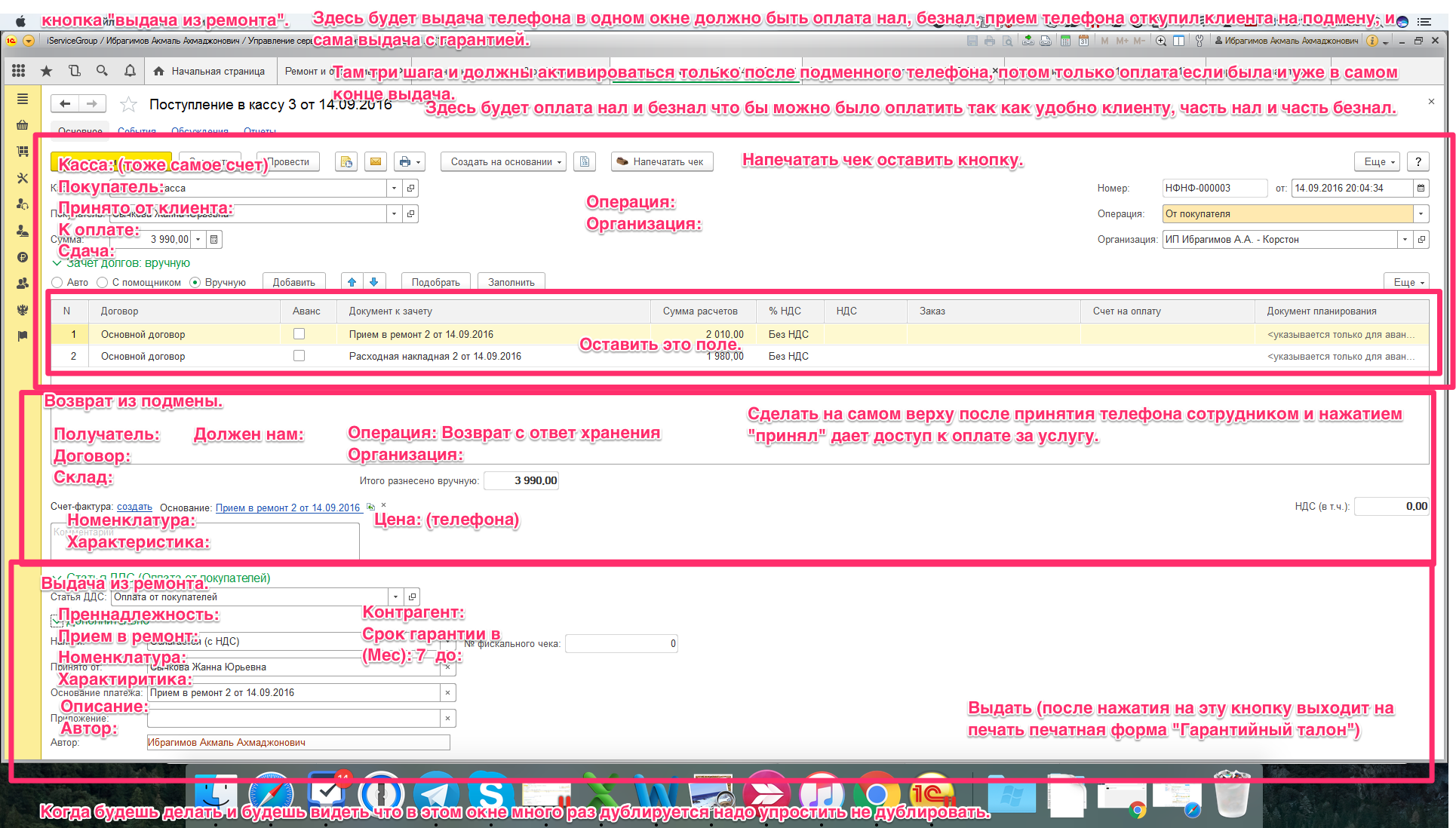This screenshot has height=828, width=1456.
Task: Expand the Операция dropdown
Action: pos(1421,213)
